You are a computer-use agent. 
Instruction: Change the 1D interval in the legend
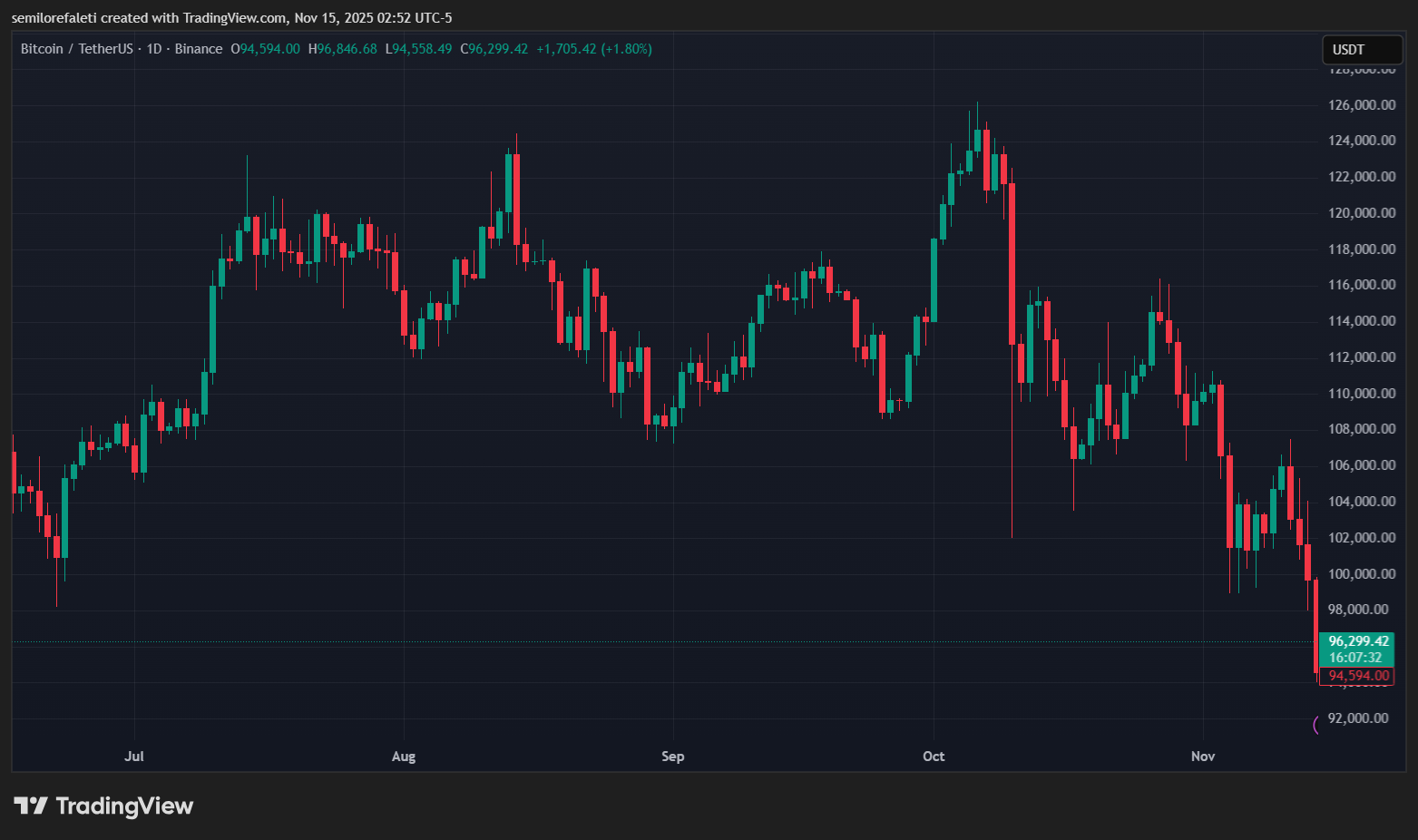153,49
